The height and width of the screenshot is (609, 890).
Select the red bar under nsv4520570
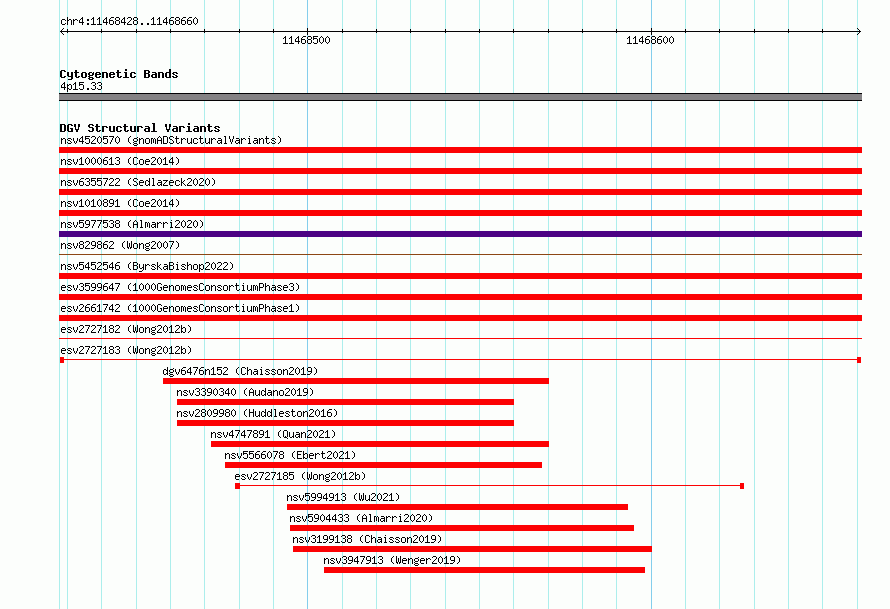(x=460, y=150)
